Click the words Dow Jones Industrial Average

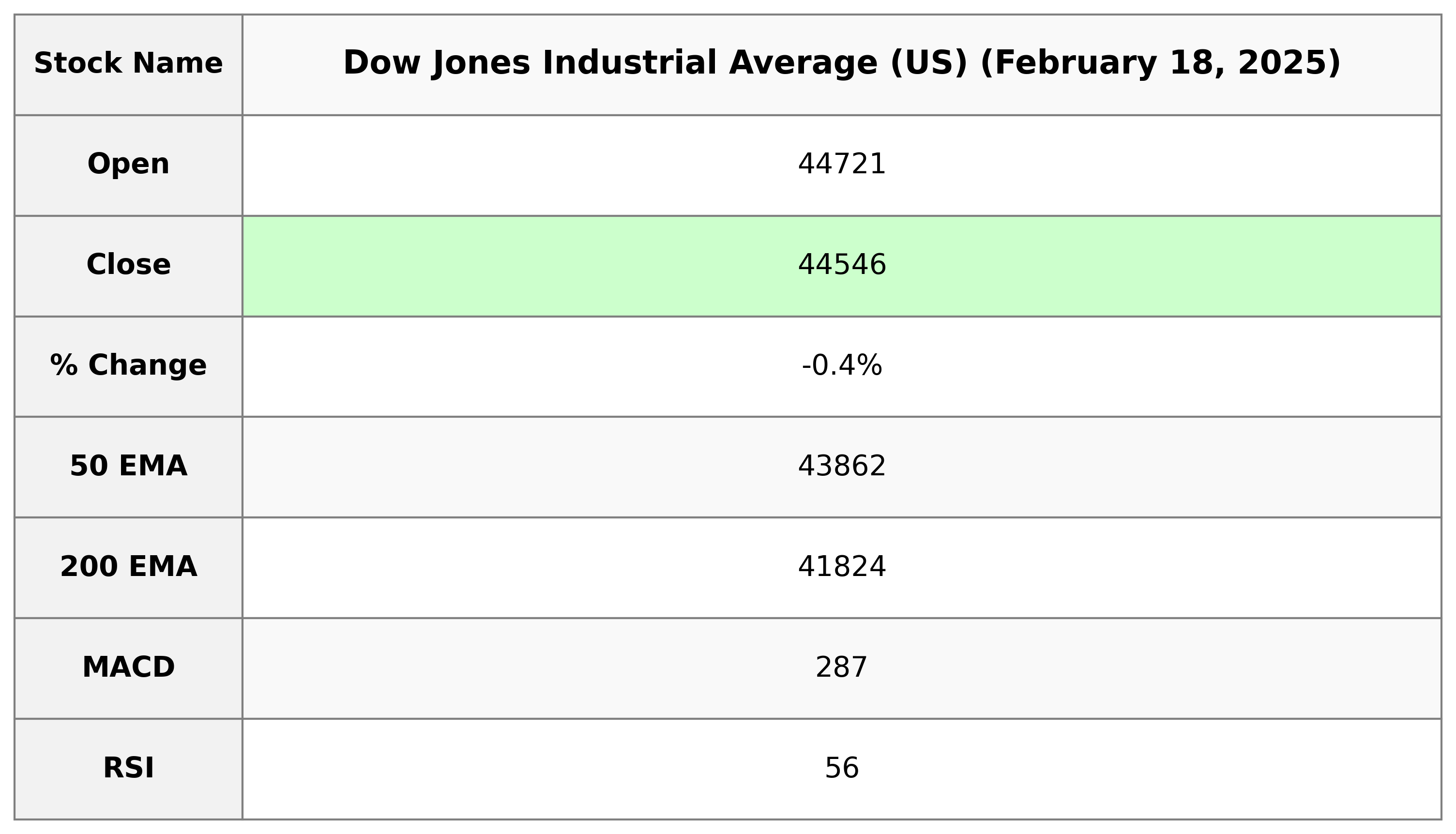(609, 63)
